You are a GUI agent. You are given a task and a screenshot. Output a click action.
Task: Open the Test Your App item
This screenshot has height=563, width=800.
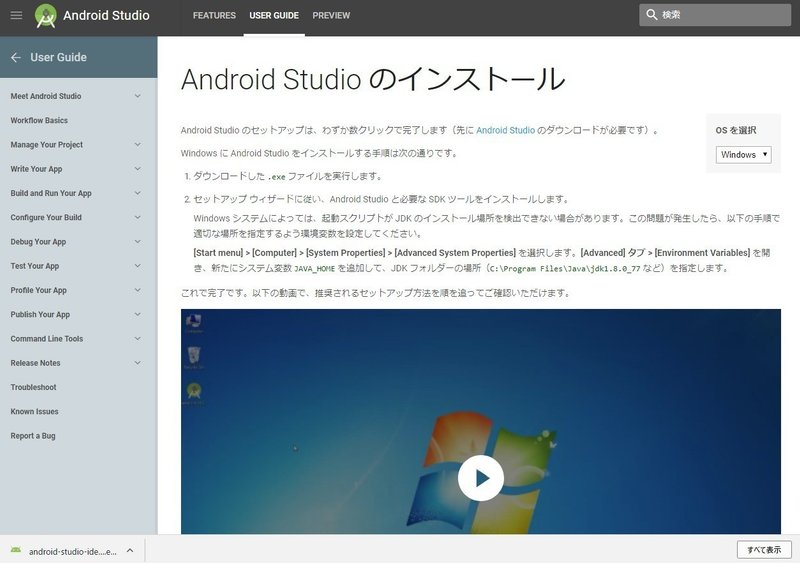(x=35, y=266)
